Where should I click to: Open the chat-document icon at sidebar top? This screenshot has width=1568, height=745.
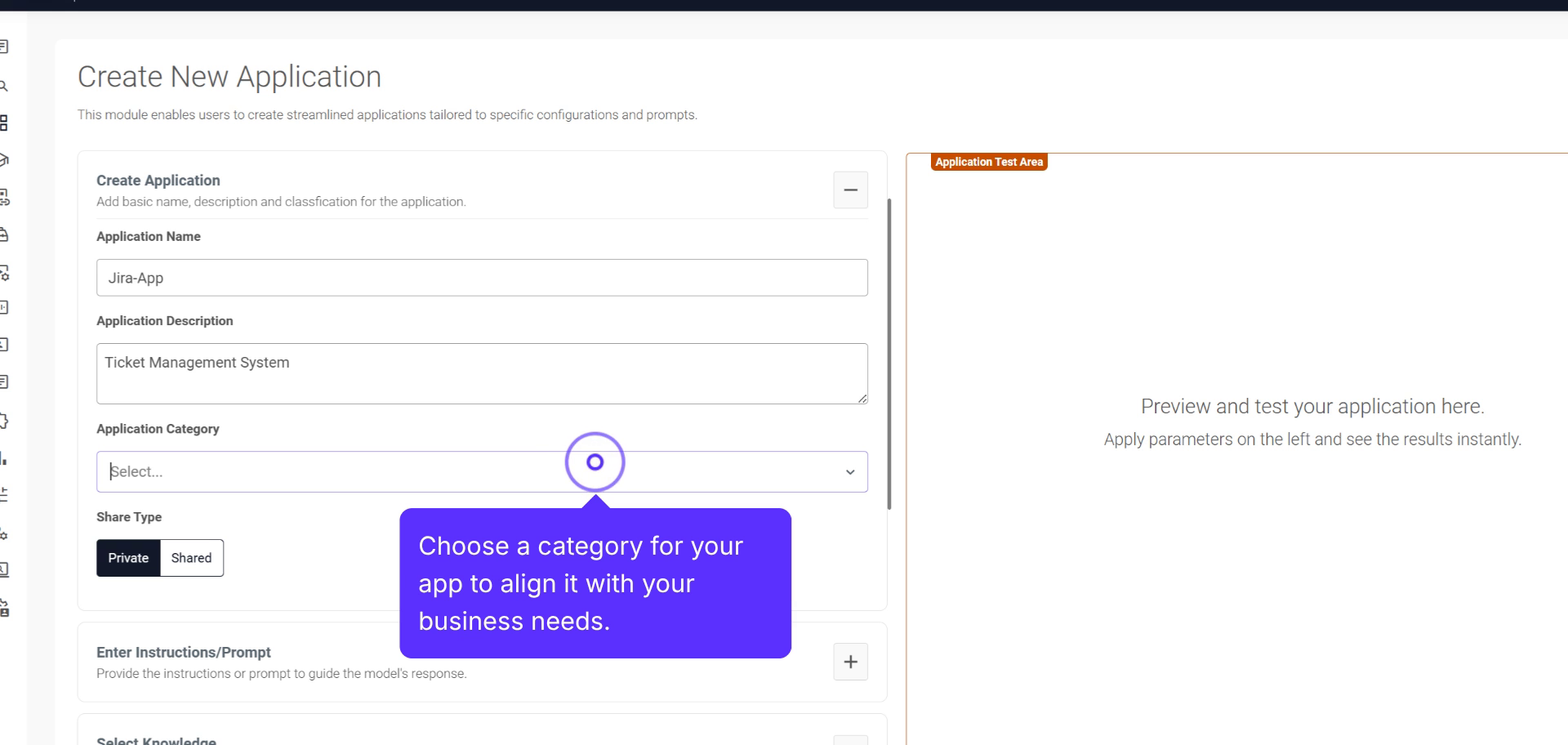pyautogui.click(x=5, y=47)
